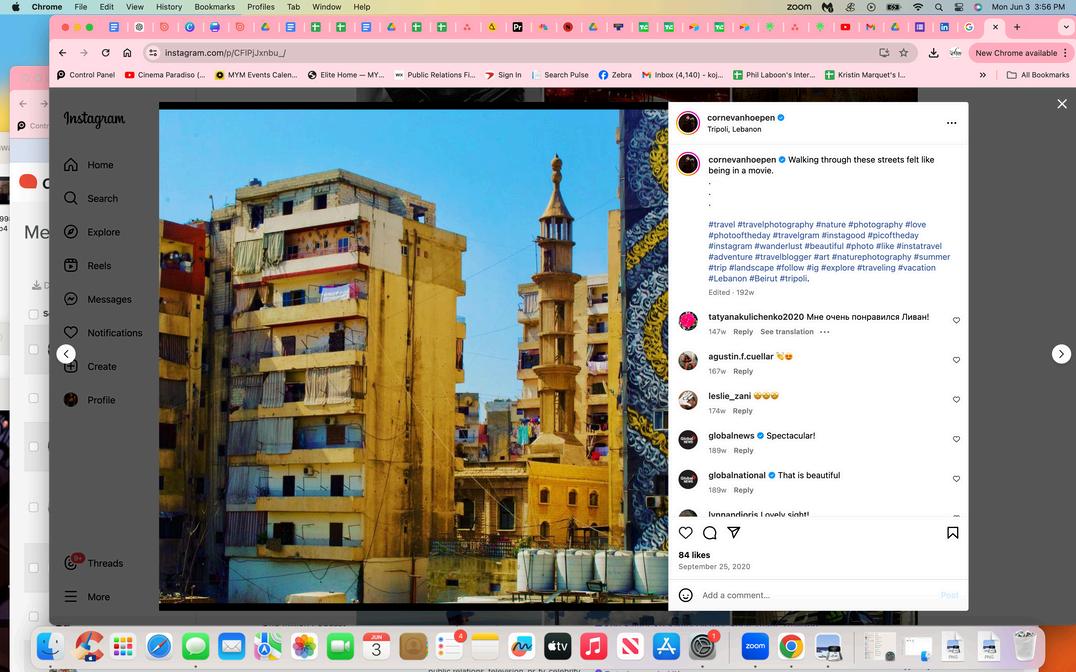Share the post with paper plane icon

coord(734,533)
